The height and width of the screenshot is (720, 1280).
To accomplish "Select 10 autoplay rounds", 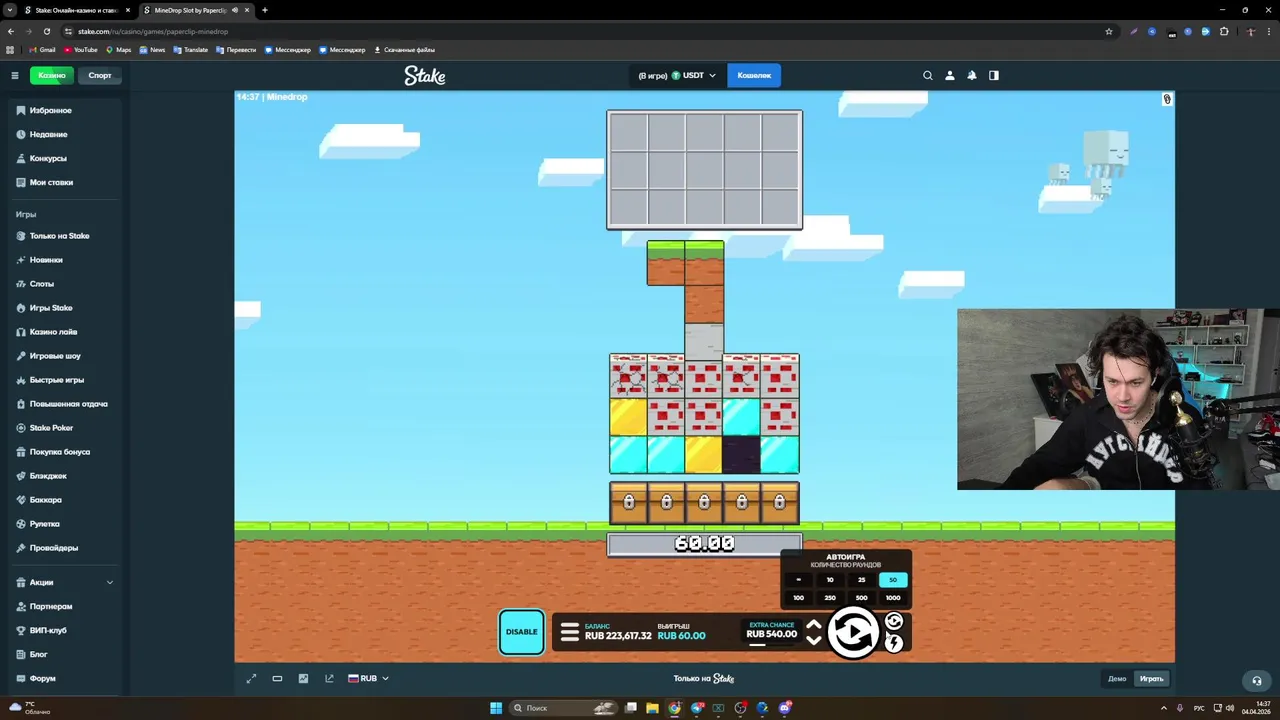I will tap(830, 580).
